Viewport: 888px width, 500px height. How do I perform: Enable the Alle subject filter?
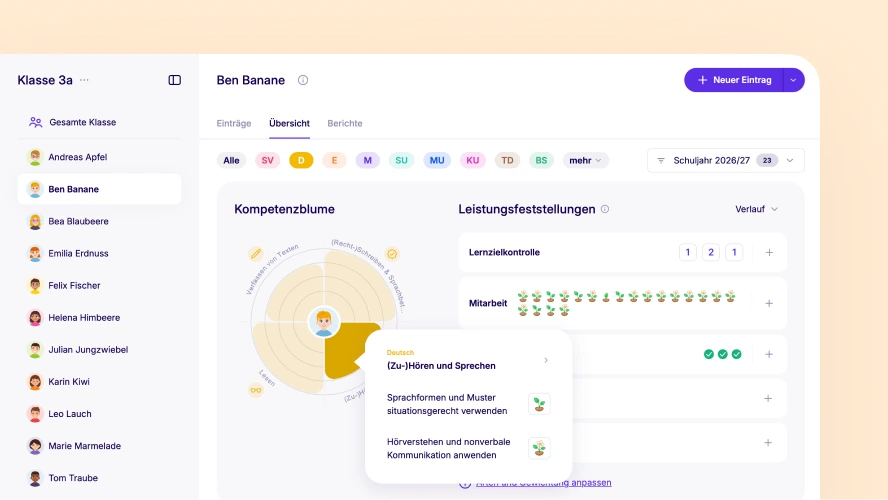coord(231,160)
